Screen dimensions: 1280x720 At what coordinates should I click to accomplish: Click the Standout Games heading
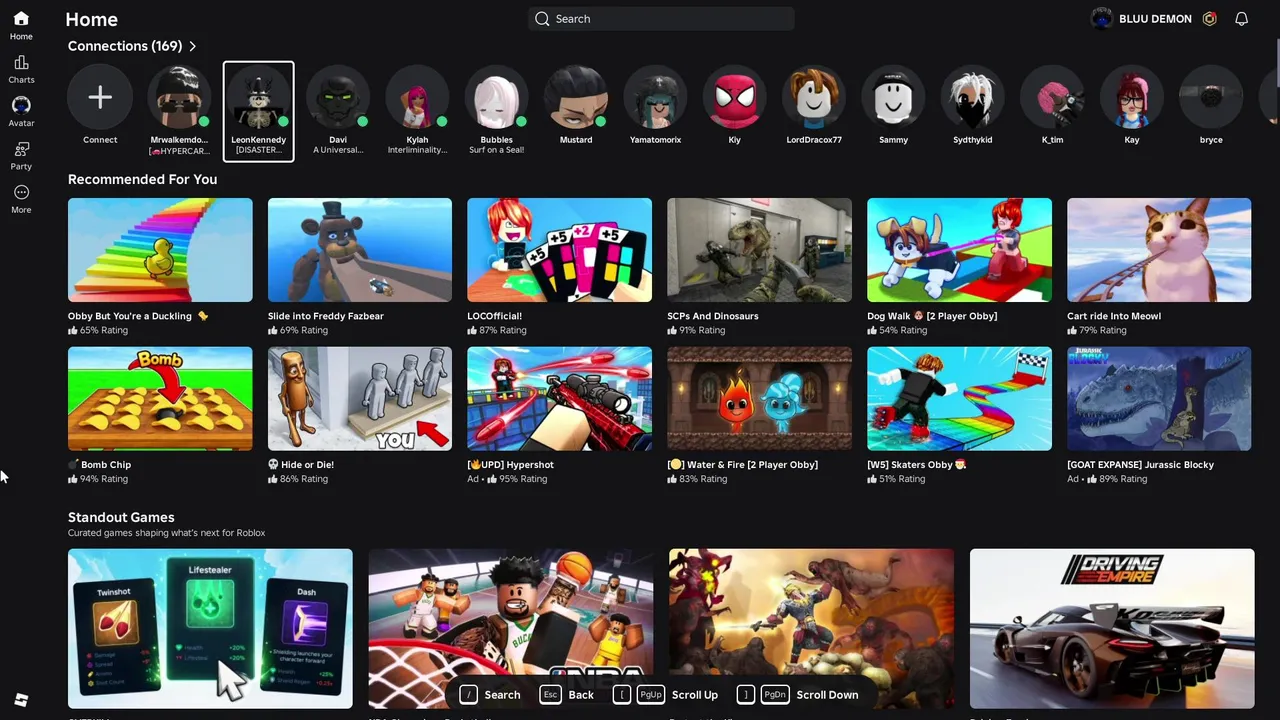pyautogui.click(x=121, y=517)
